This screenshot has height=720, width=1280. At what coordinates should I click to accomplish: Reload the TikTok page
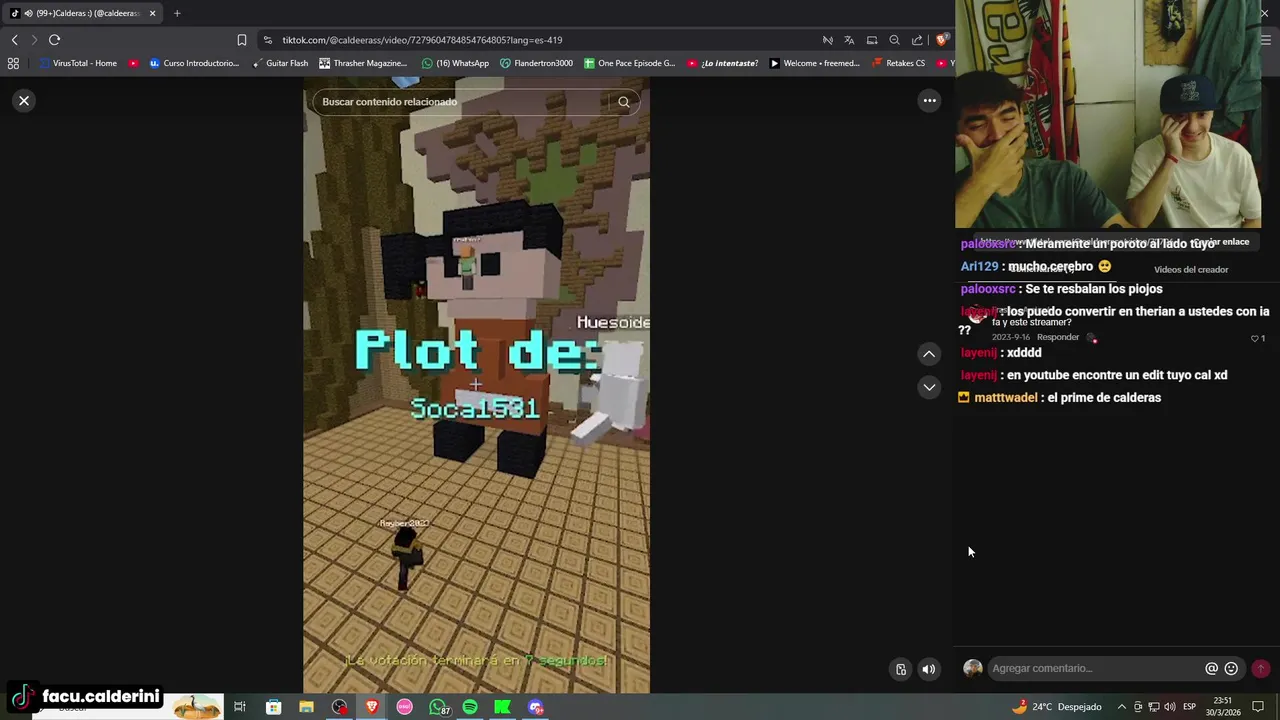point(54,40)
